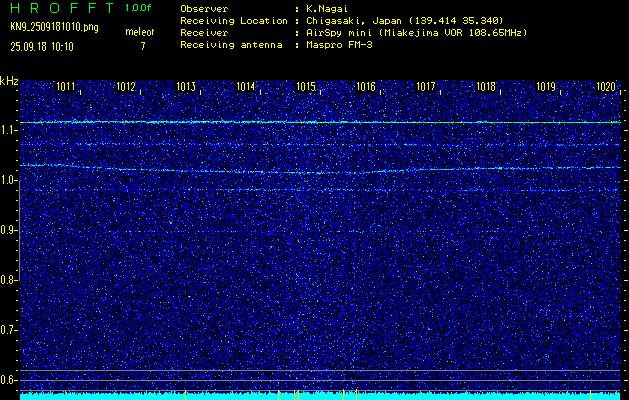Select AirSpy mini receiver description
The height and width of the screenshot is (400, 629).
click(x=417, y=33)
